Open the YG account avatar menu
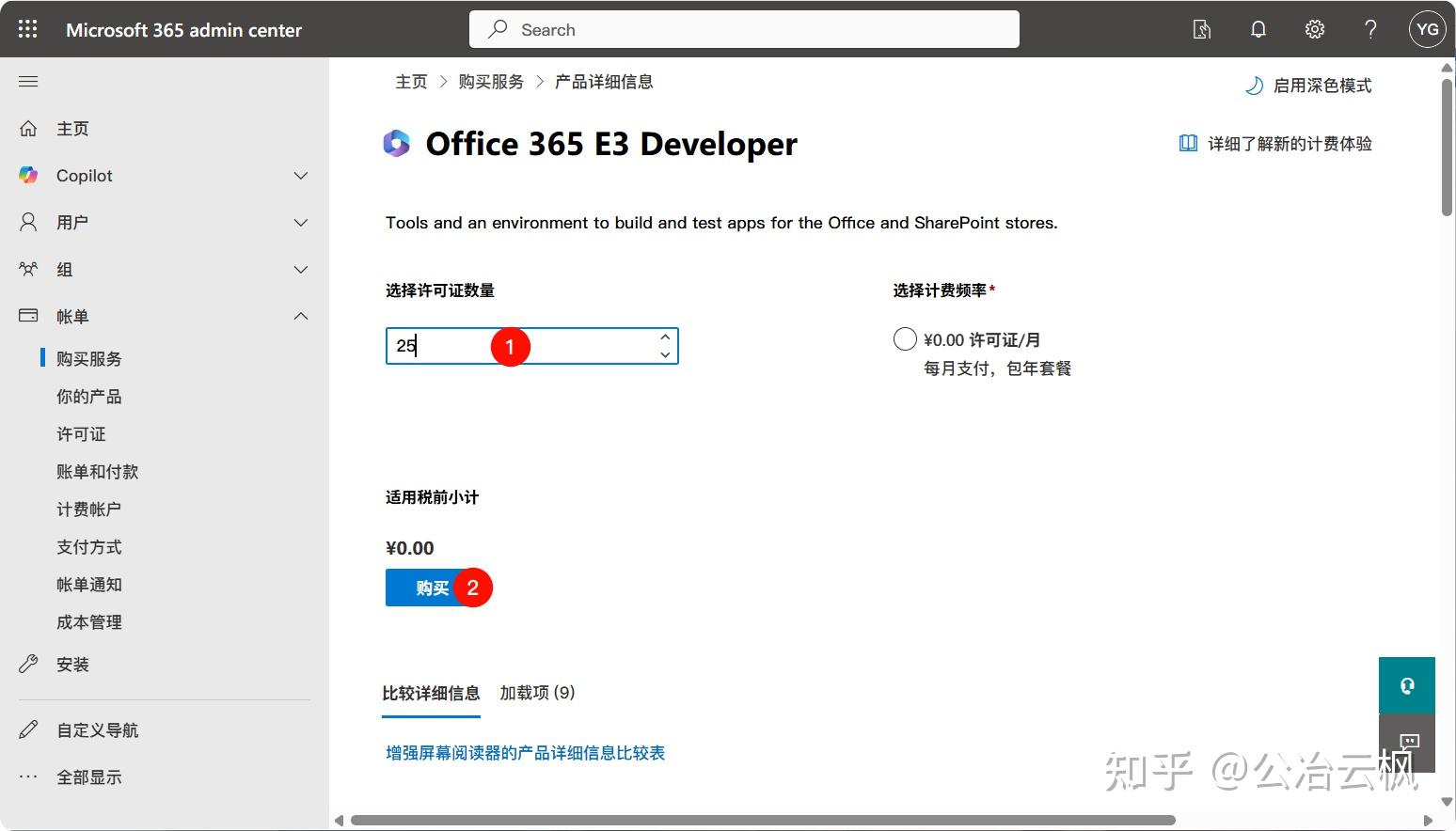 click(1426, 29)
